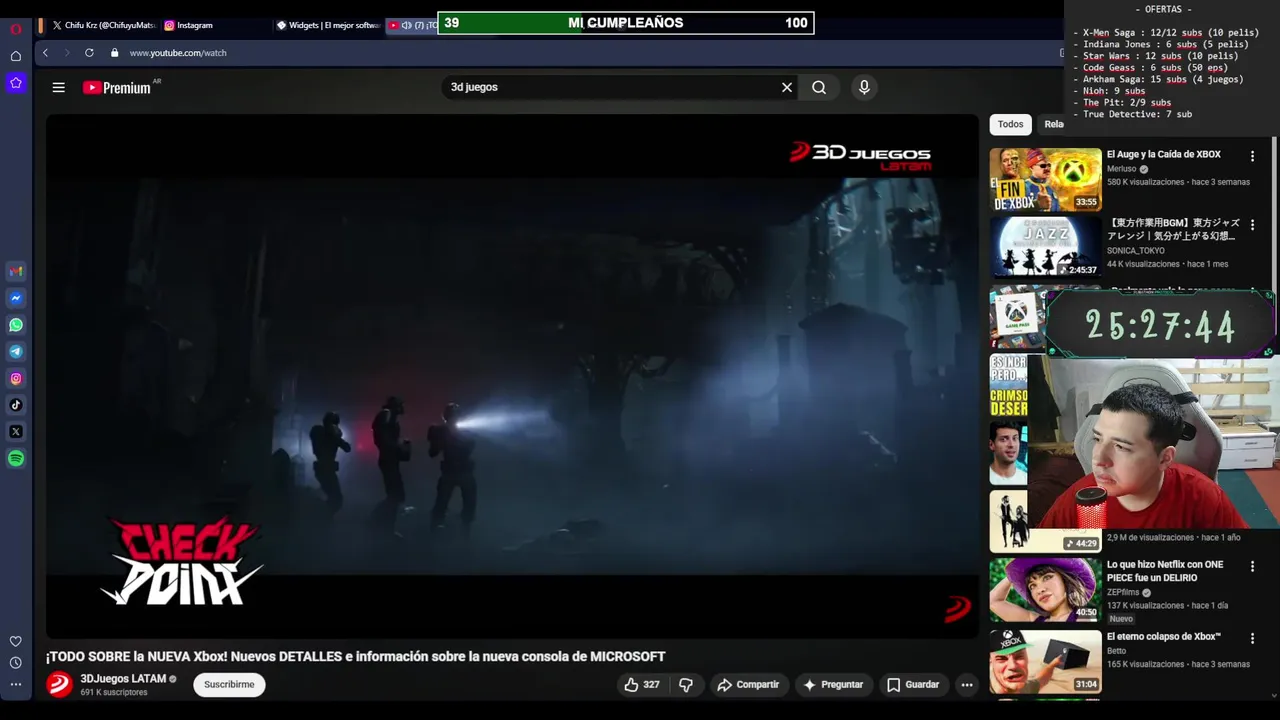Click the 3D Juegos LATAM watermark on the video
This screenshot has height=720, width=1280.
point(860,156)
